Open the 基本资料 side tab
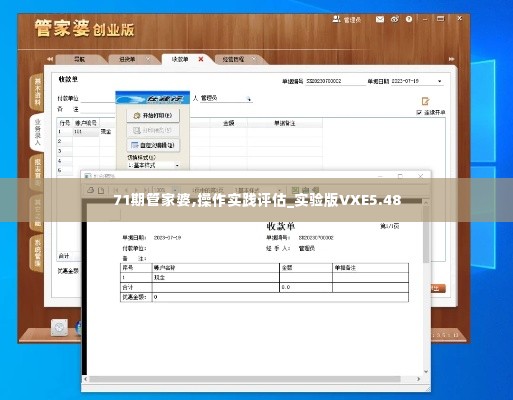Image resolution: width=513 pixels, height=400 pixels. (37, 91)
